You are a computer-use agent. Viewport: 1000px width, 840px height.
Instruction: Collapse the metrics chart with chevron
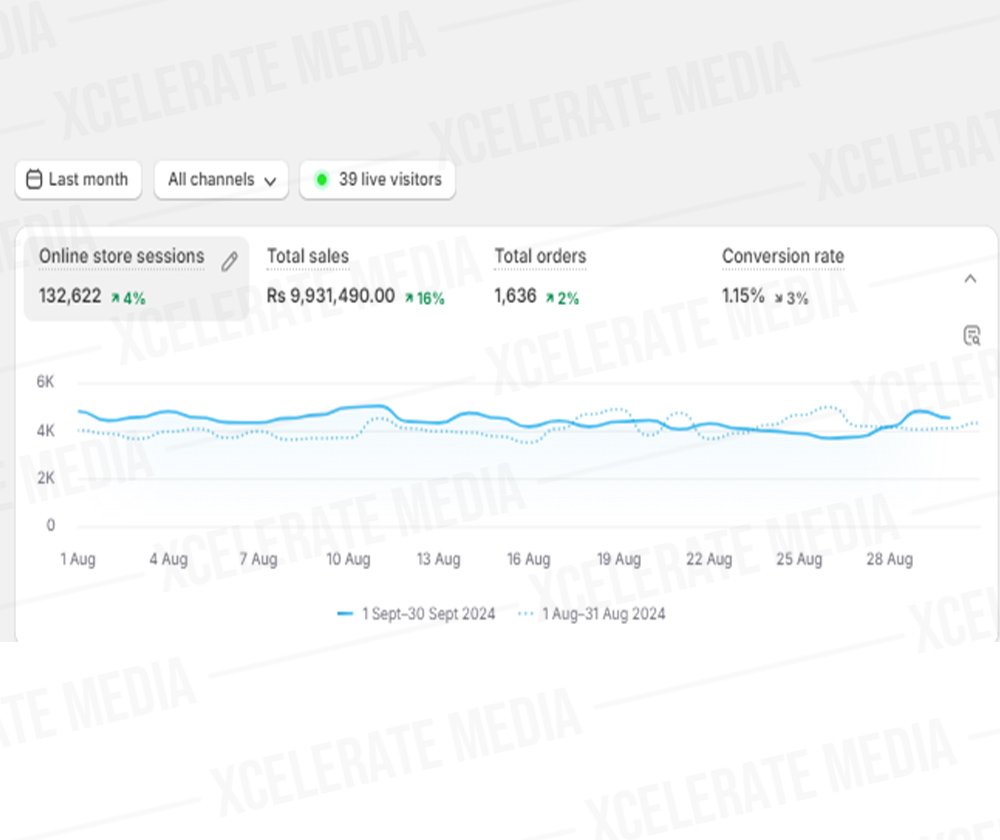(970, 279)
